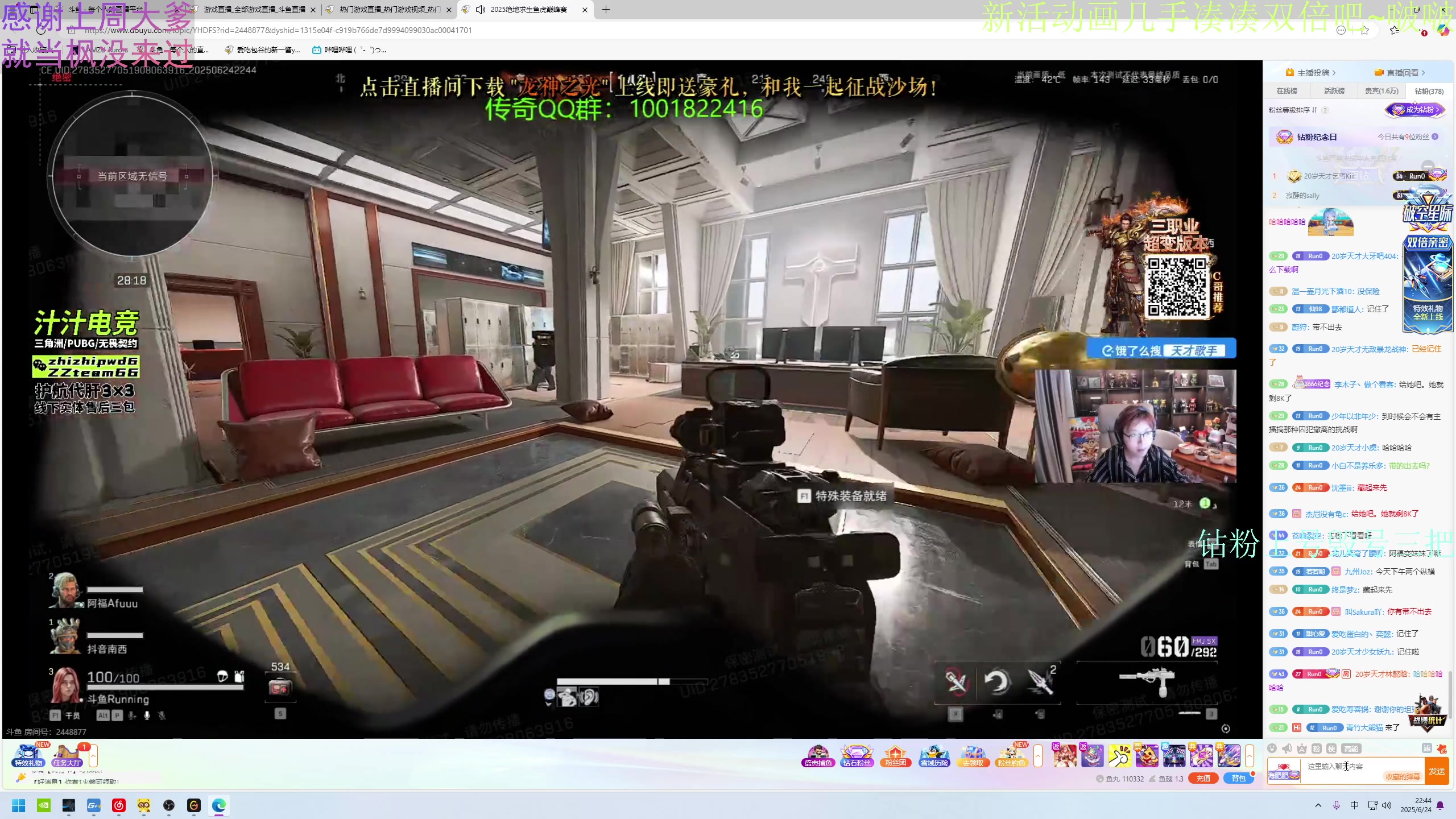1456x819 pixels.
Task: Expand the gift list arrow beside gifts
Action: (x=1250, y=756)
